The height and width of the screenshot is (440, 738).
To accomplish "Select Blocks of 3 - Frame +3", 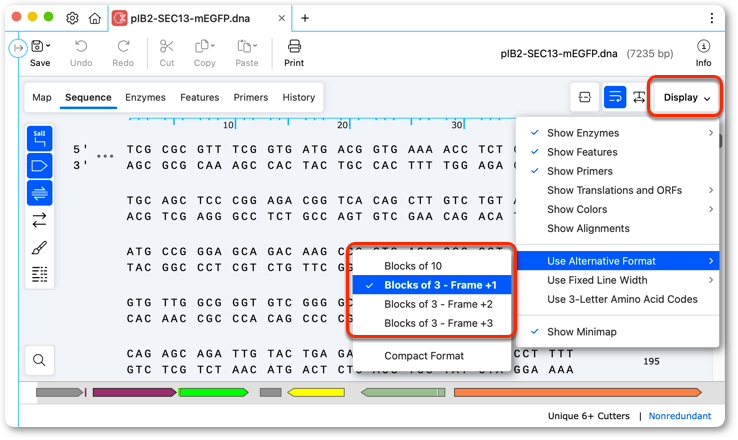I will click(x=432, y=323).
